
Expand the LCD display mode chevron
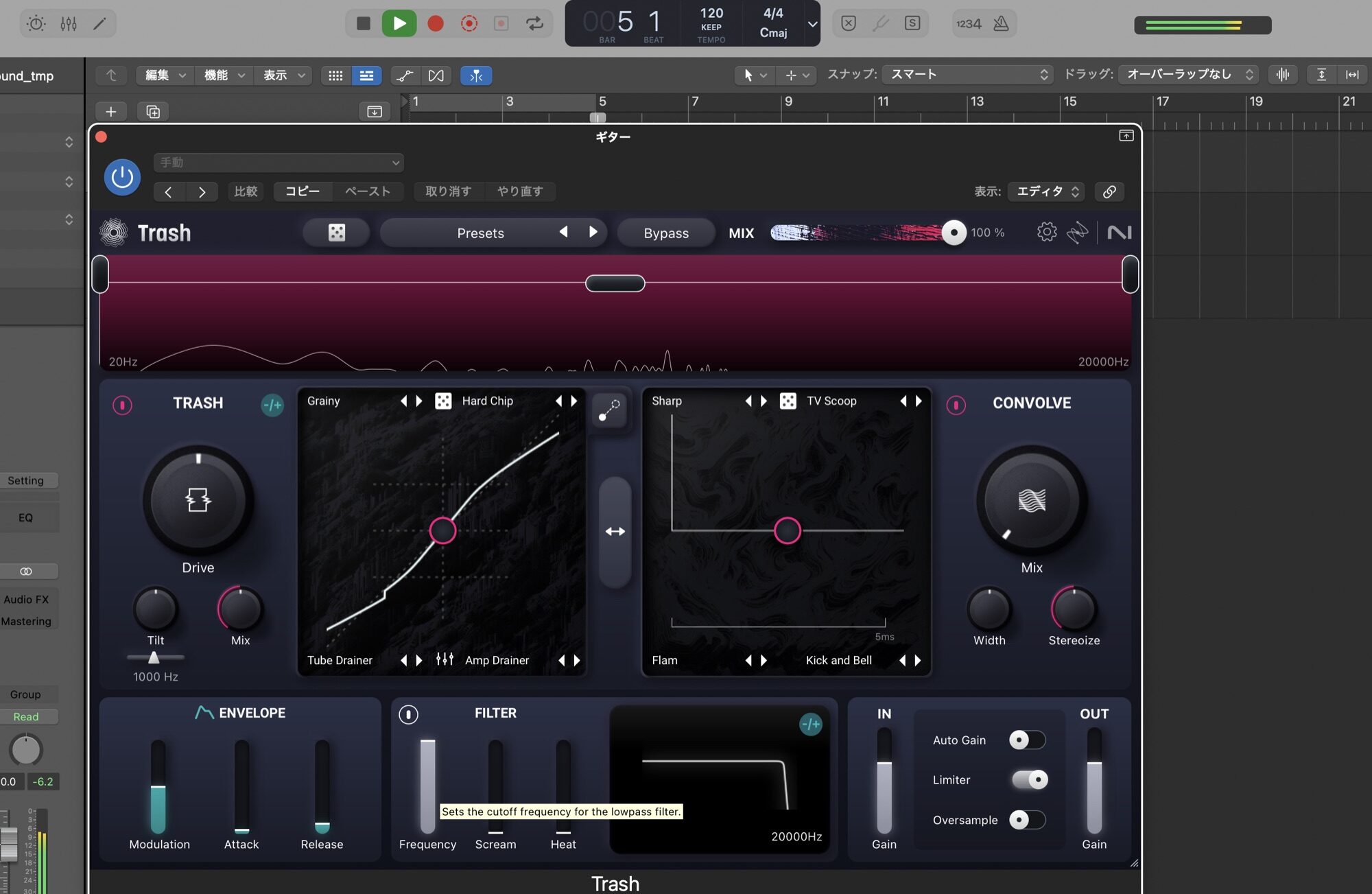(812, 24)
